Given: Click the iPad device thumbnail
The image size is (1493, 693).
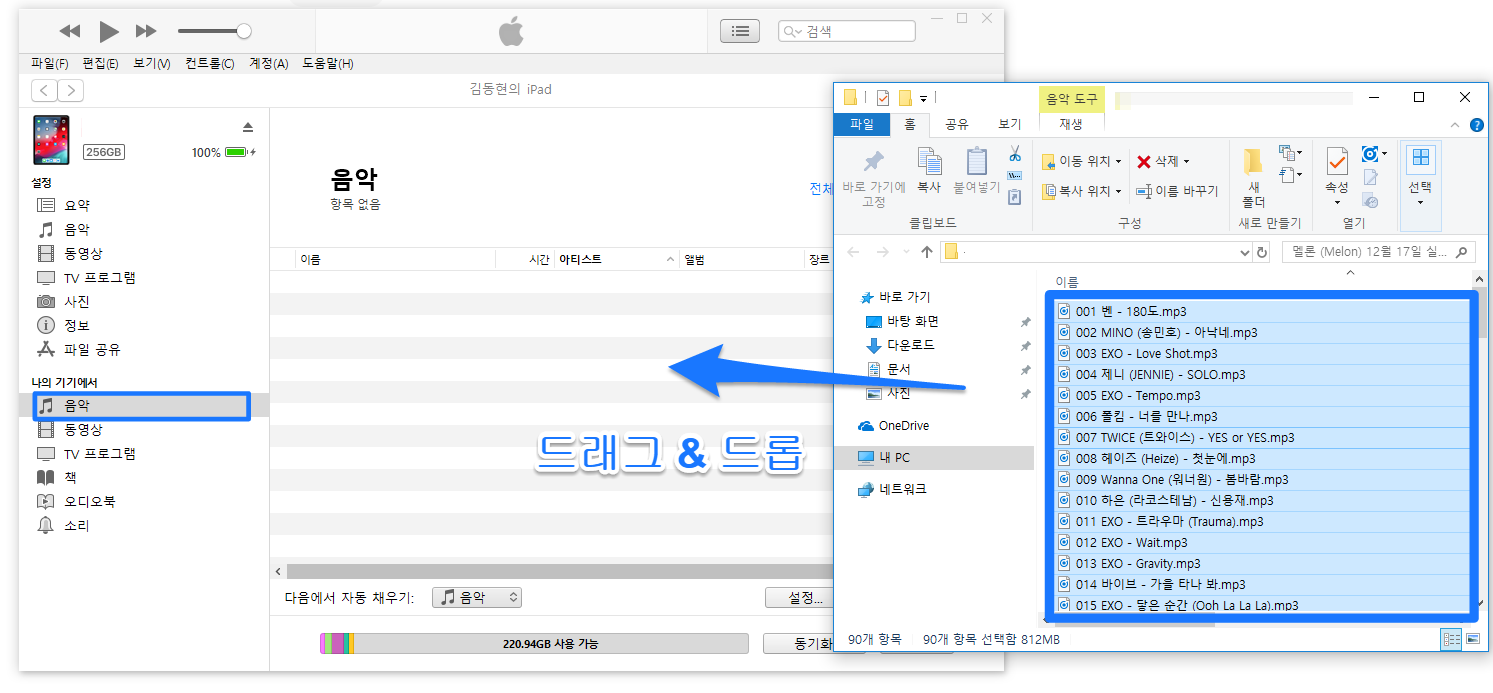Looking at the screenshot, I should click(x=52, y=139).
